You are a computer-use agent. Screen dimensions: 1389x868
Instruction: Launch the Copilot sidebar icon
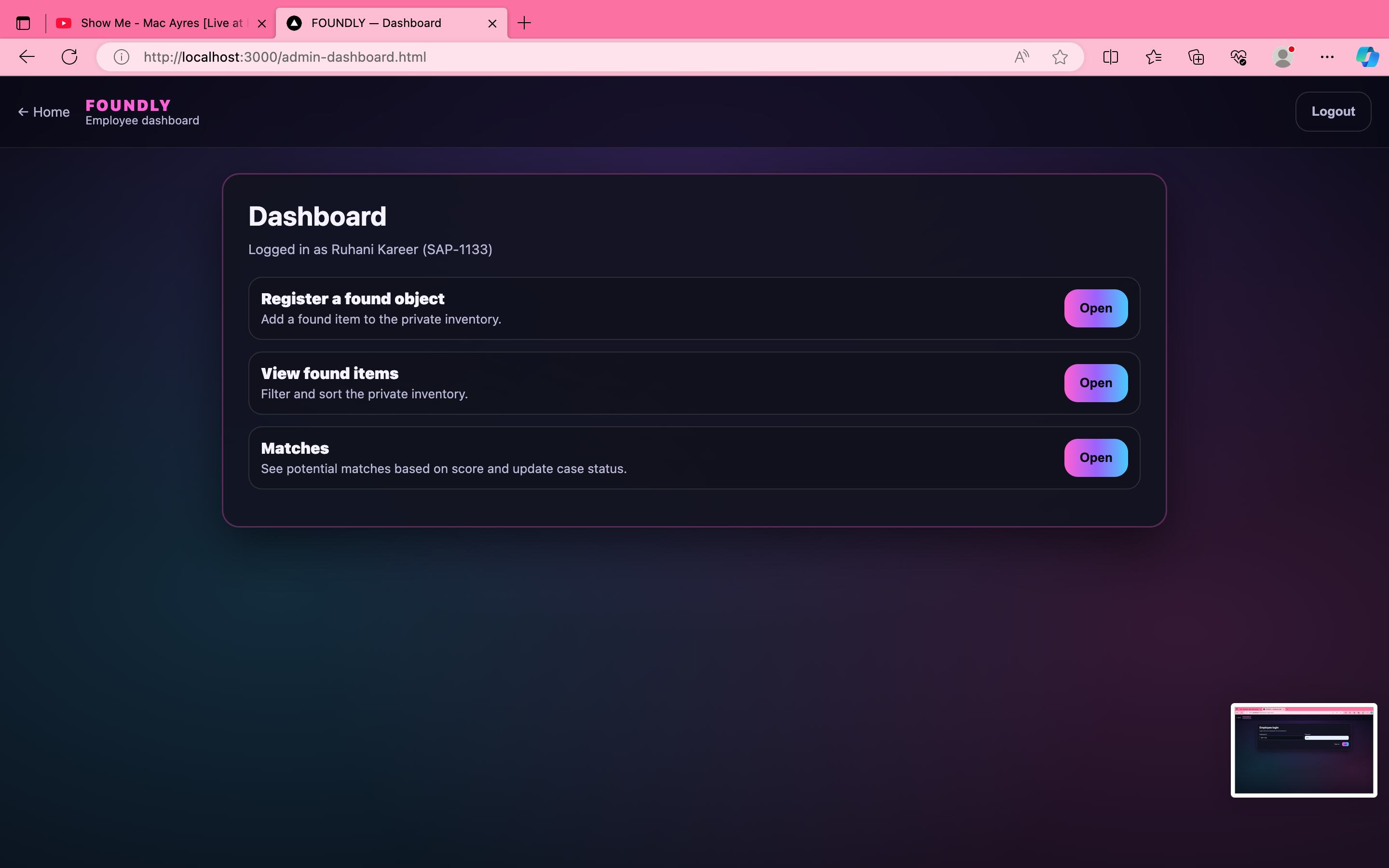point(1367,57)
